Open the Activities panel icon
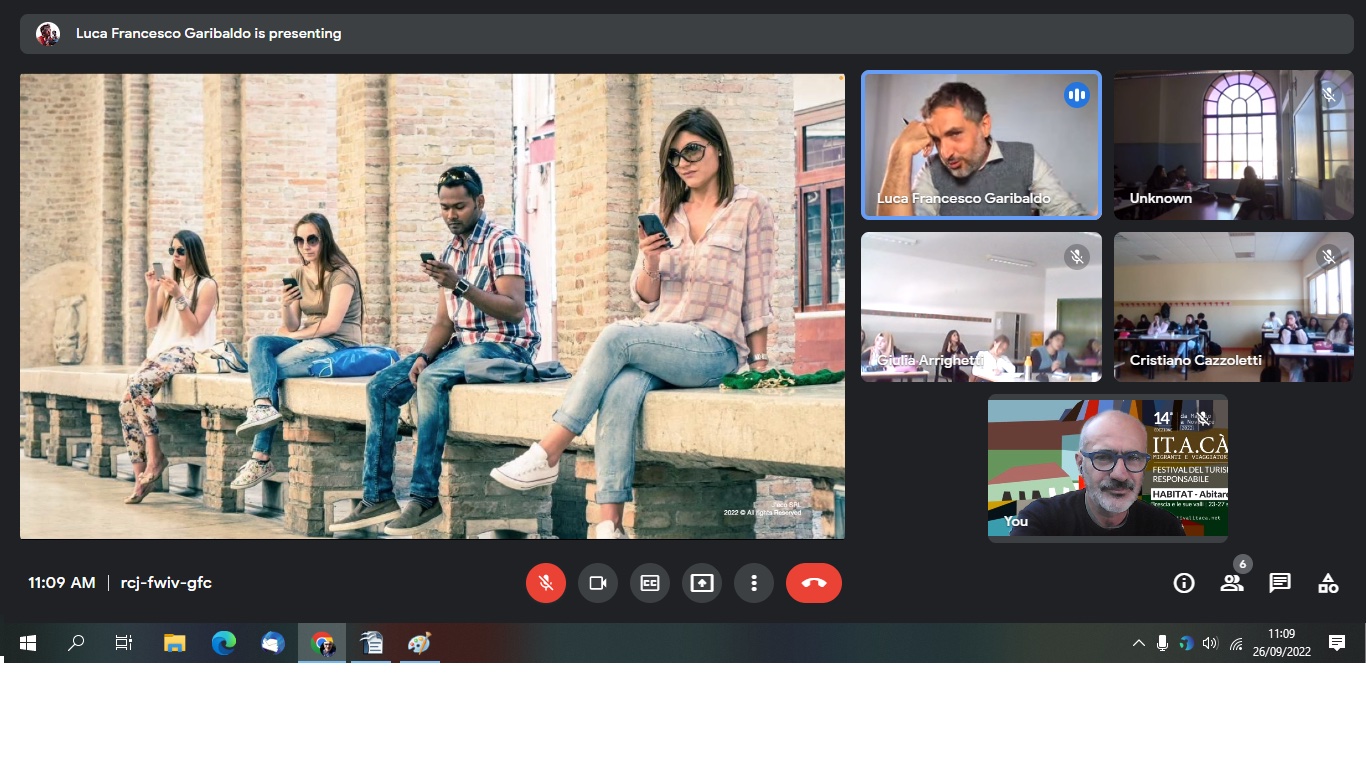Viewport: 1366px width, 768px height. 1328,583
